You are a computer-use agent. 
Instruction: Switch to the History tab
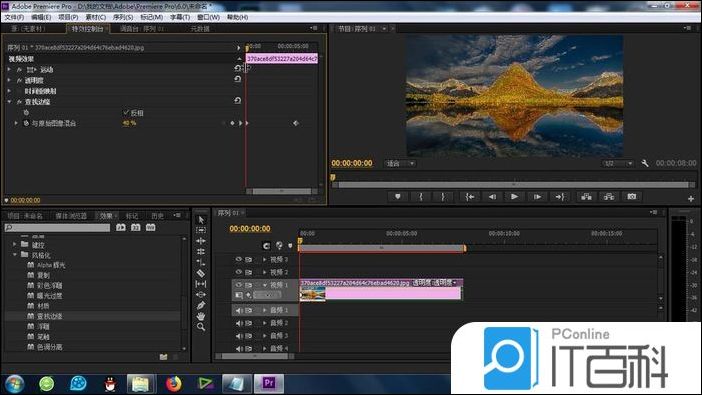[x=157, y=216]
